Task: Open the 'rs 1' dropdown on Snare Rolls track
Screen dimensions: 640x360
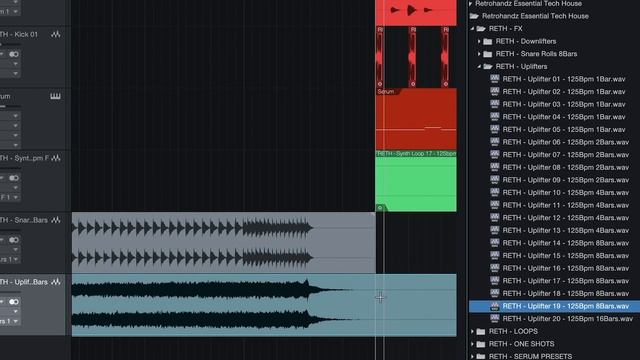Action: click(9, 259)
